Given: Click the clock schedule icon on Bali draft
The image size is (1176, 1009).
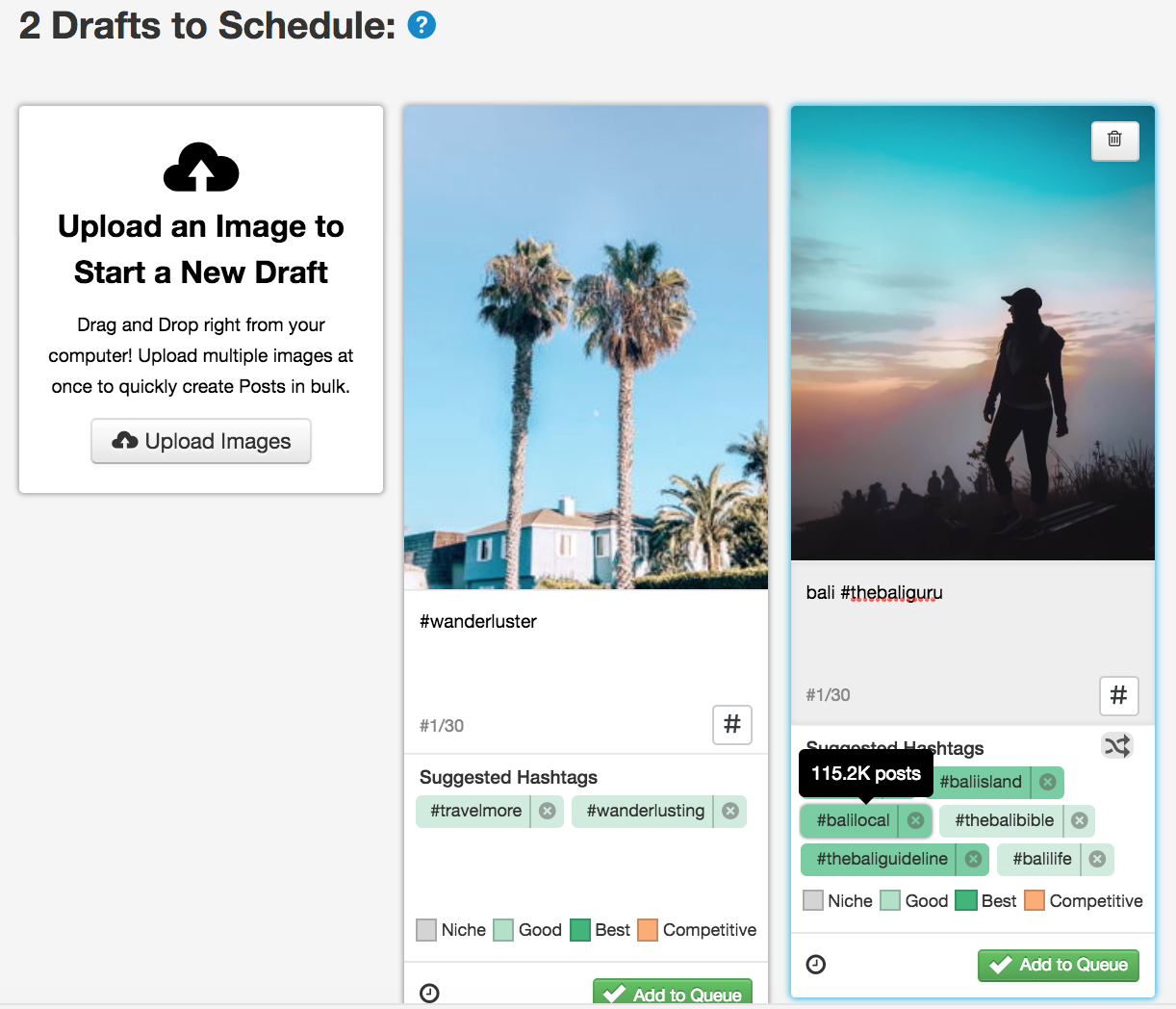Looking at the screenshot, I should (x=816, y=964).
